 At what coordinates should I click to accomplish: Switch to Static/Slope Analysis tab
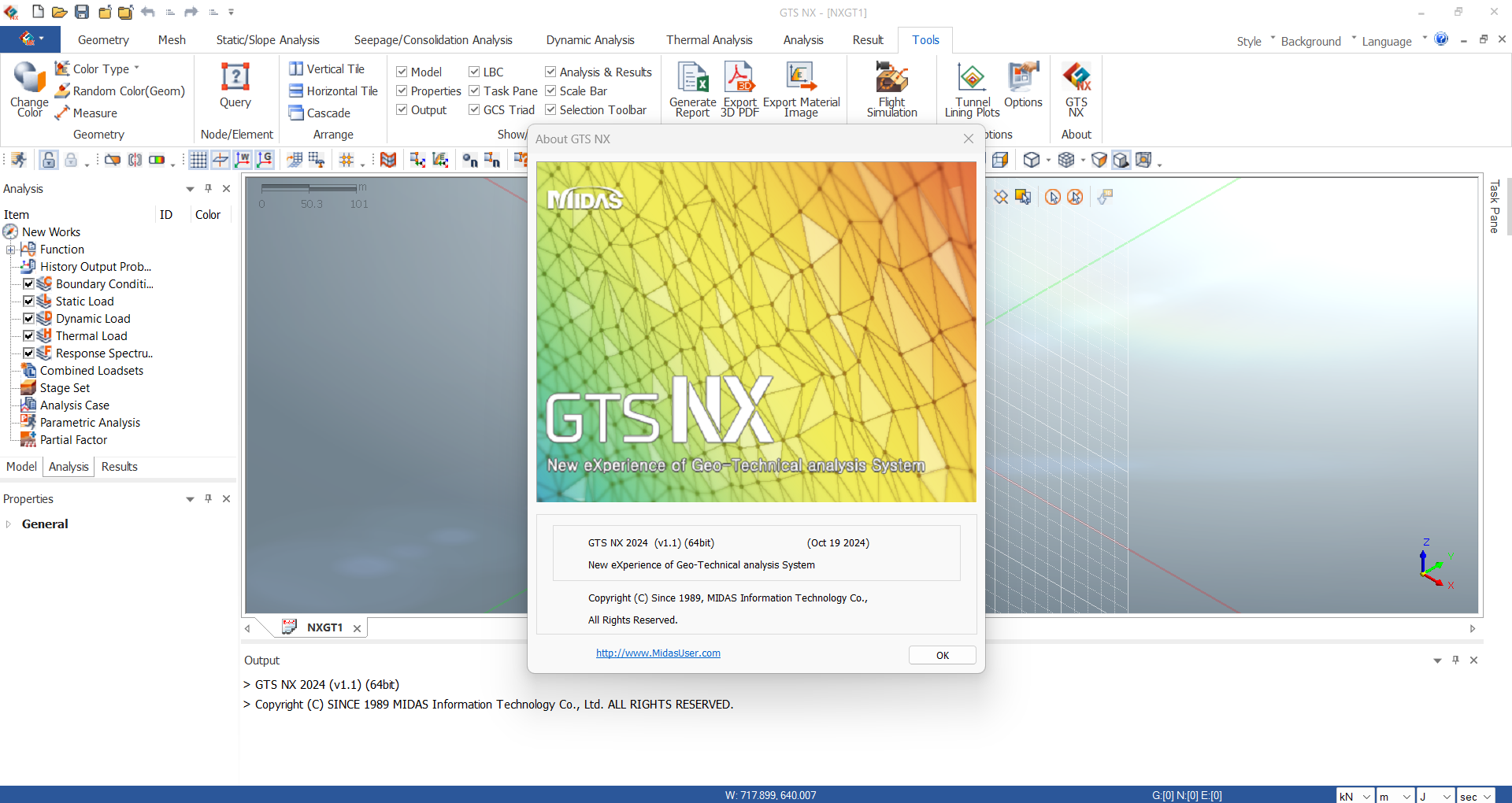pyautogui.click(x=268, y=40)
